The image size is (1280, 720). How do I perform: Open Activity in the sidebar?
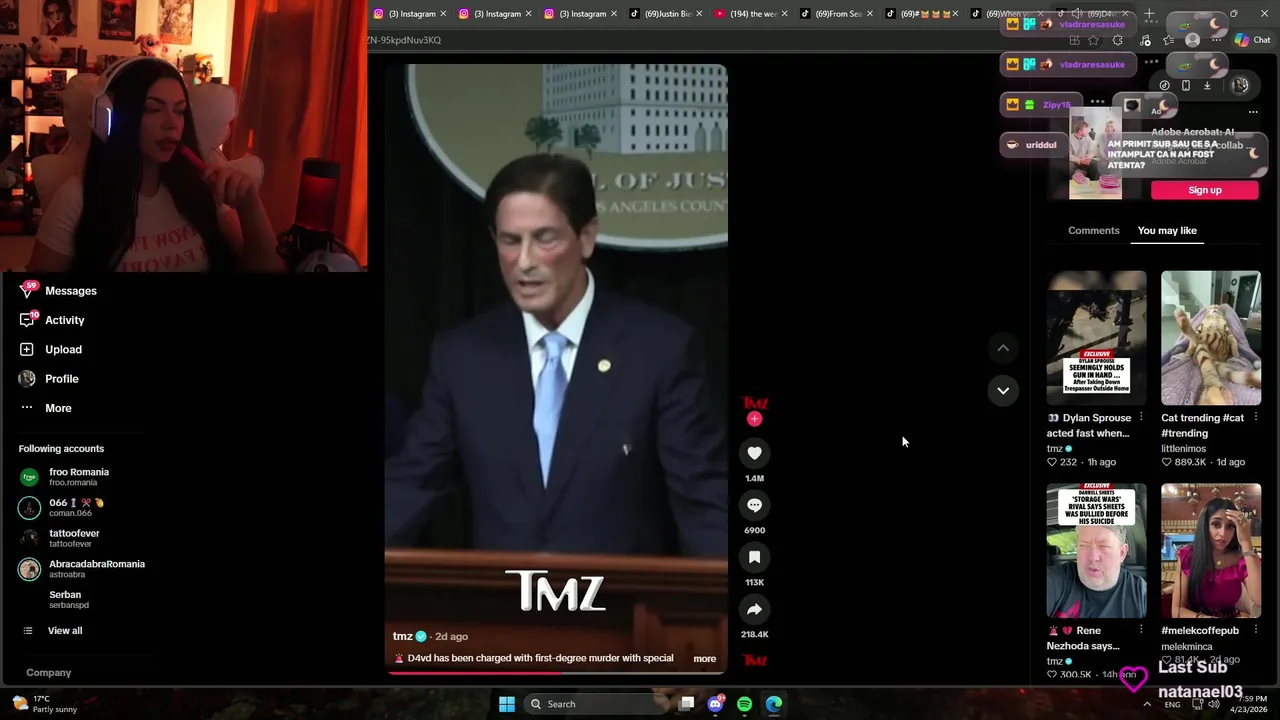52,320
